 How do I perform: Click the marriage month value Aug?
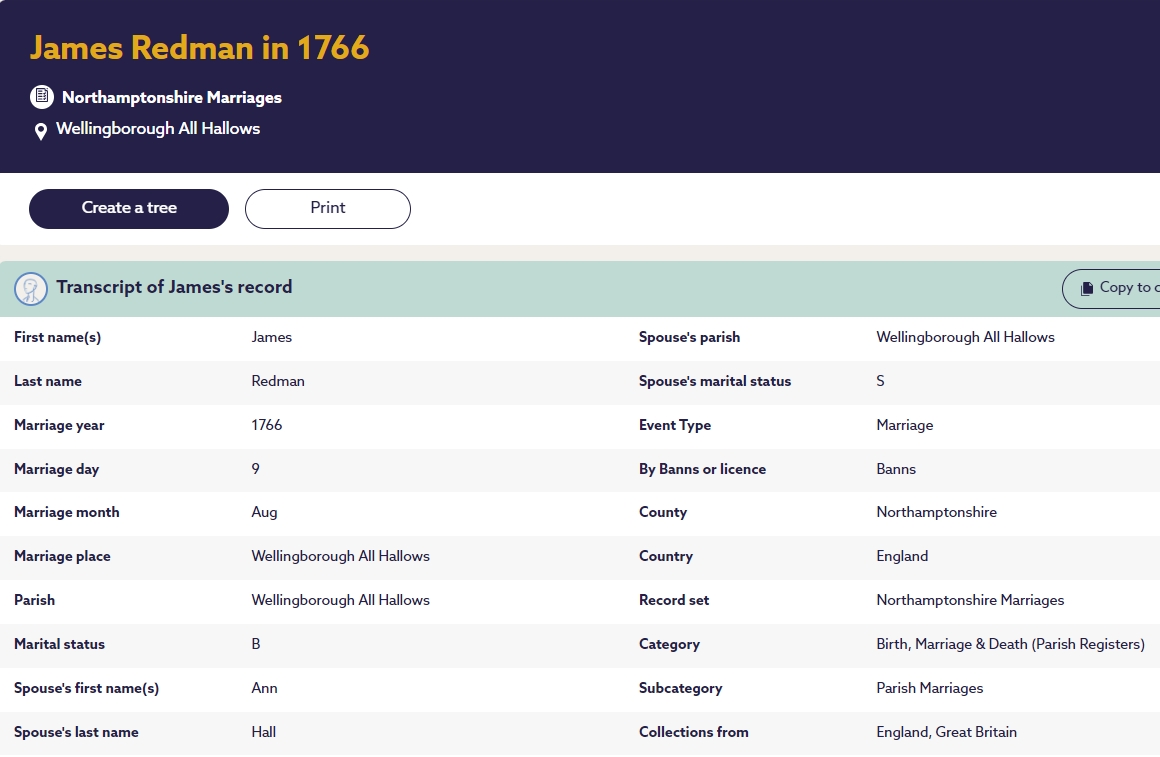click(264, 513)
